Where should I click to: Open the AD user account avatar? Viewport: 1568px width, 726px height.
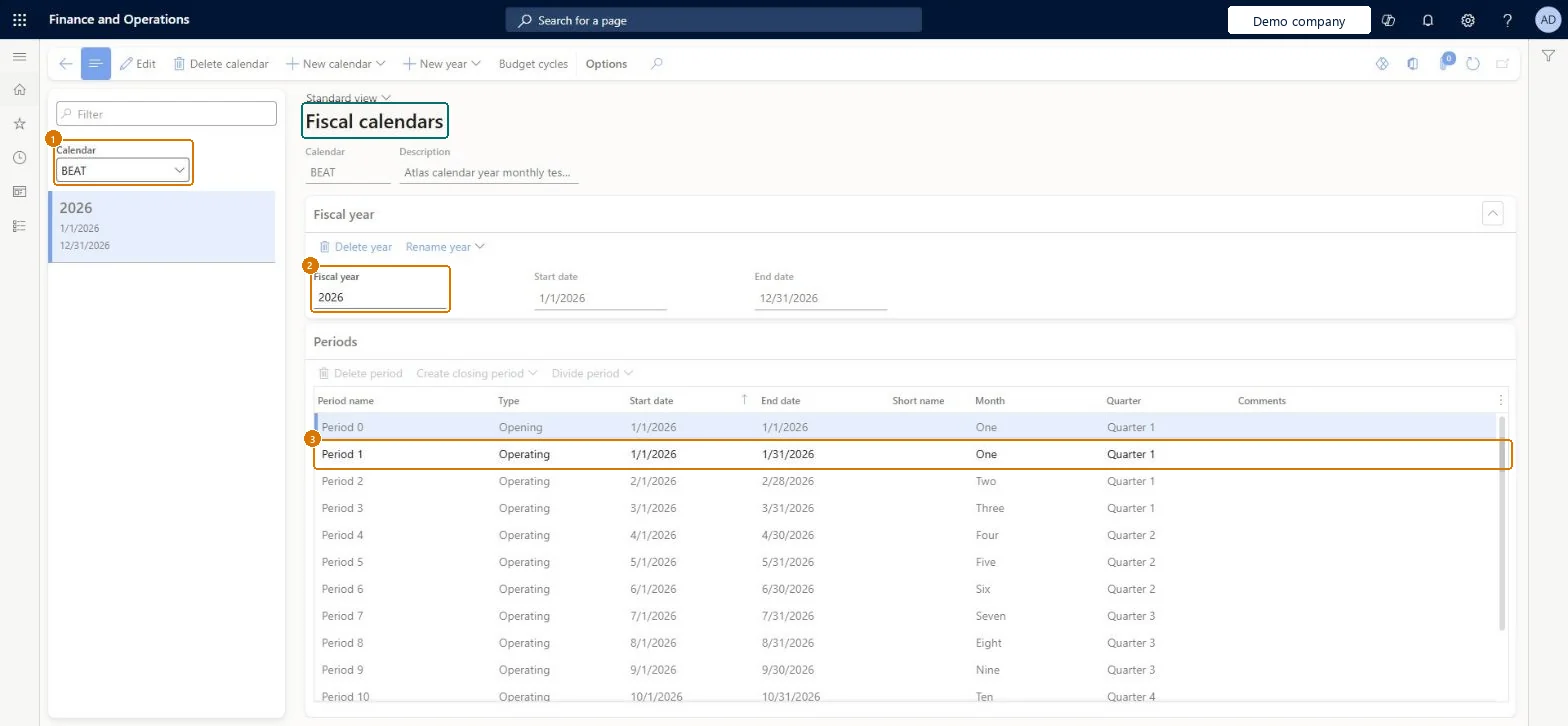(1547, 20)
